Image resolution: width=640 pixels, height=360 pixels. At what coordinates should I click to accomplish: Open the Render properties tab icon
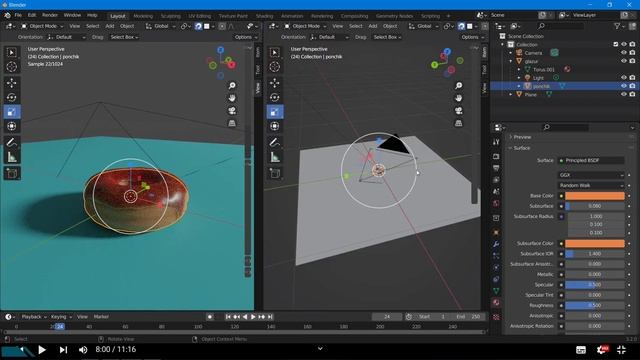coord(496,156)
